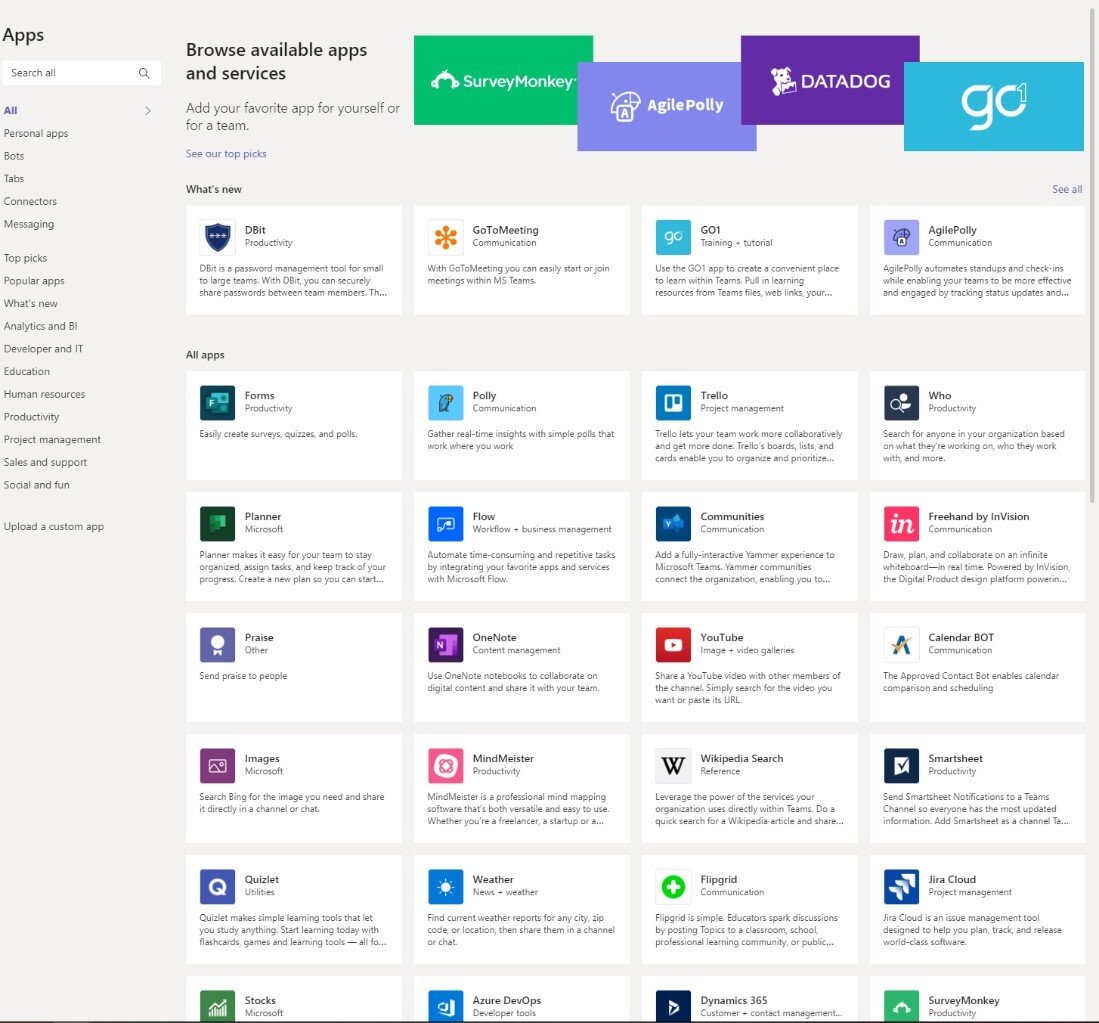The width and height of the screenshot is (1099, 1023).
Task: Open the Flipgrid green plus icon
Action: coord(673,887)
